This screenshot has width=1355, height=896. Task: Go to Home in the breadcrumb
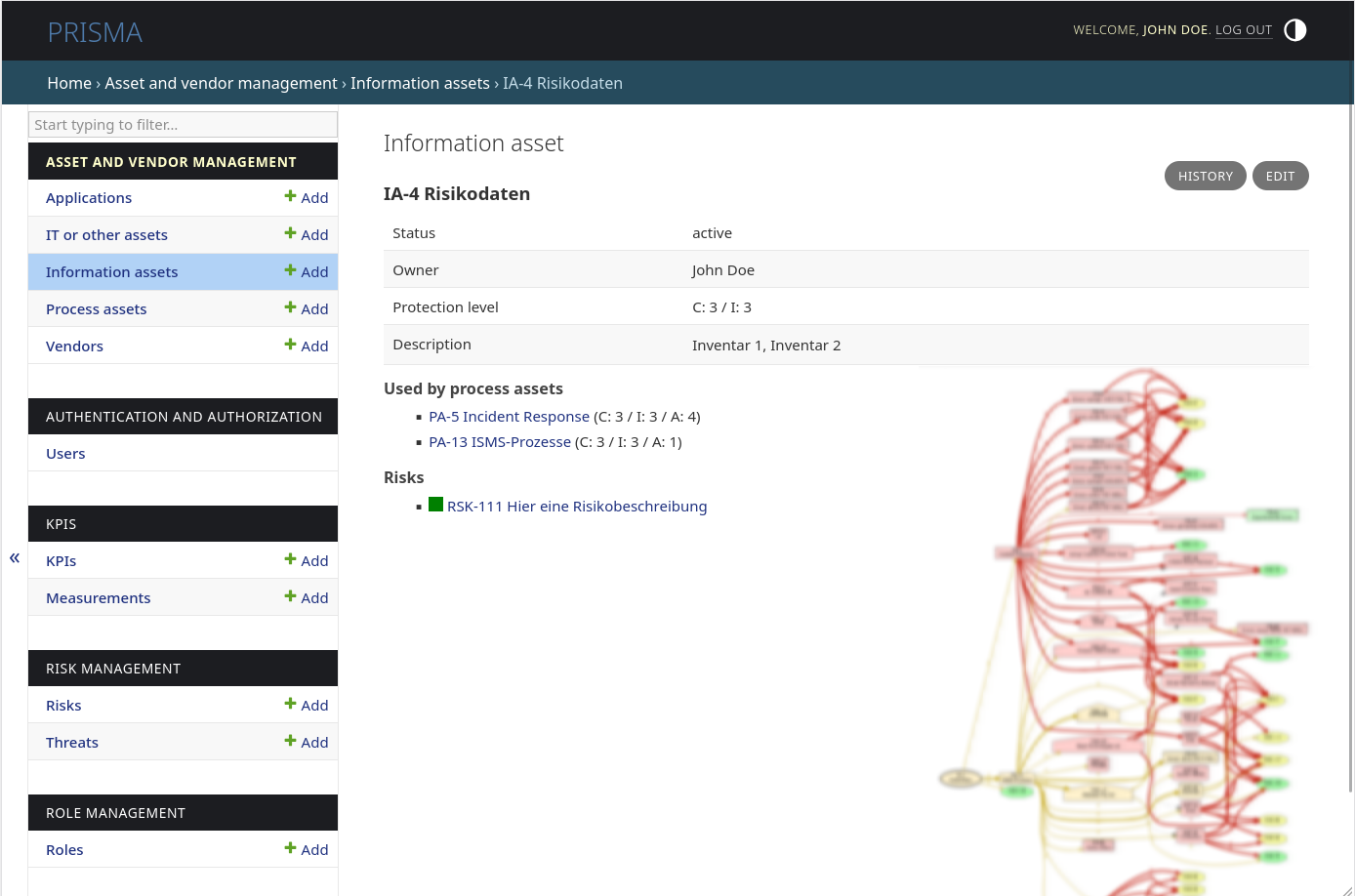point(69,83)
